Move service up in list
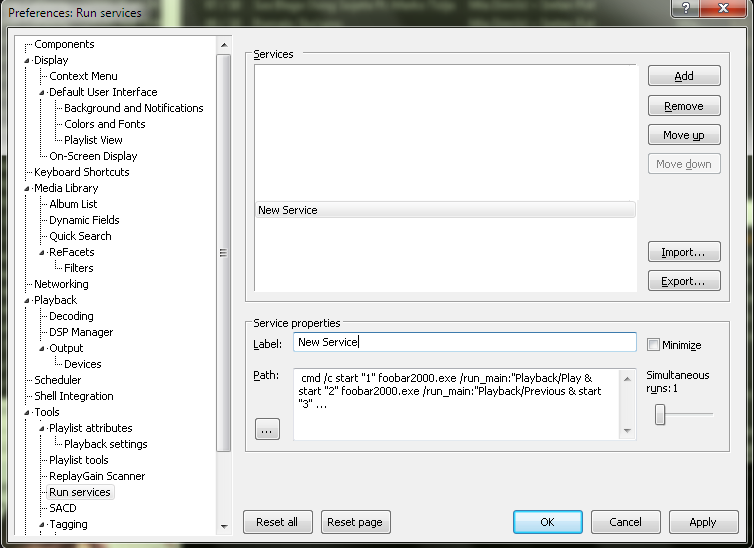754x548 pixels. [684, 135]
